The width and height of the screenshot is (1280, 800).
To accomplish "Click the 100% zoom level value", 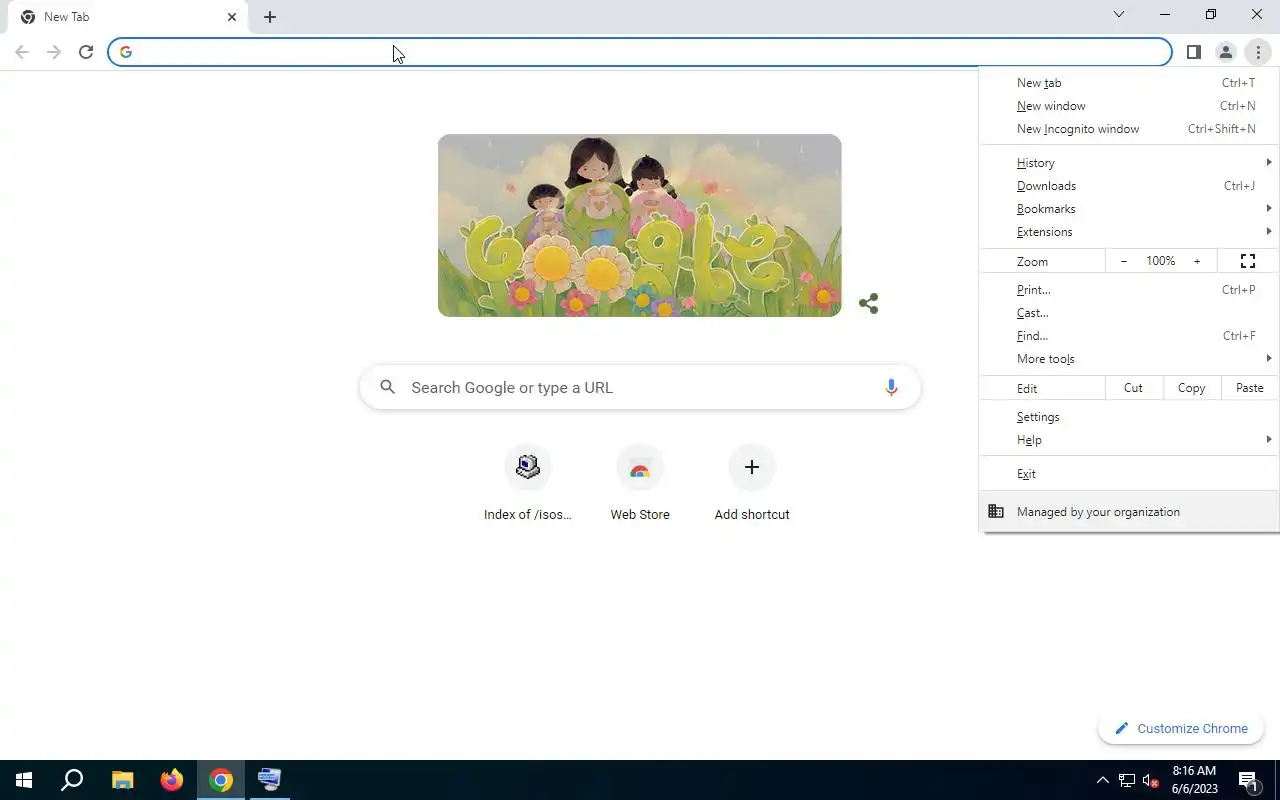I will click(1160, 261).
